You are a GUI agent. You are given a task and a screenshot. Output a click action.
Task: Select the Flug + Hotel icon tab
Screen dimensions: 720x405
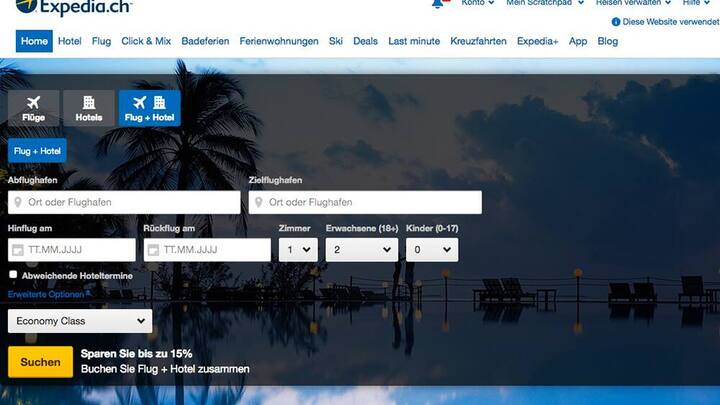[150, 108]
